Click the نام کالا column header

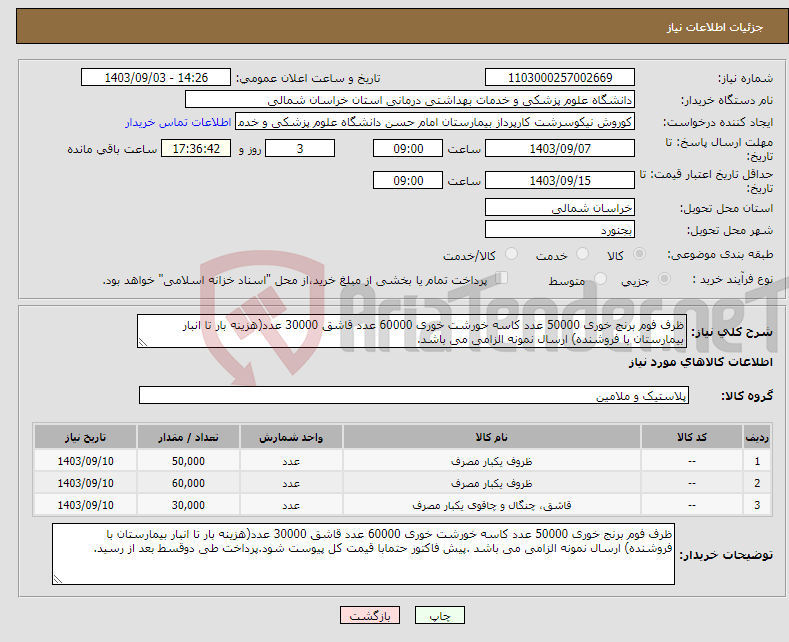tap(492, 437)
